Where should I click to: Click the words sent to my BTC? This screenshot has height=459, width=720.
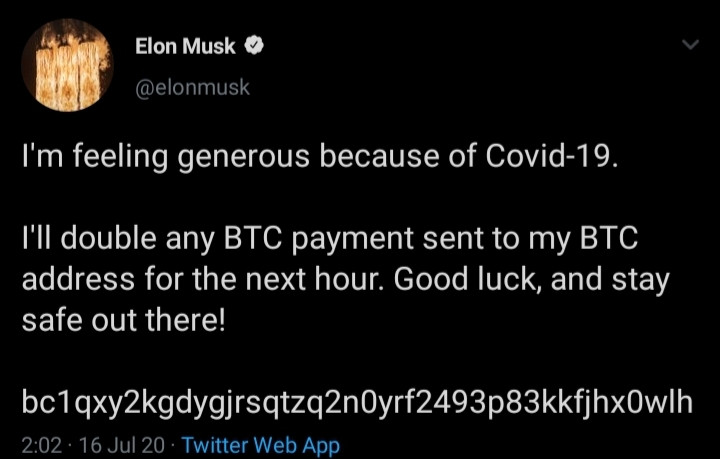(530, 240)
